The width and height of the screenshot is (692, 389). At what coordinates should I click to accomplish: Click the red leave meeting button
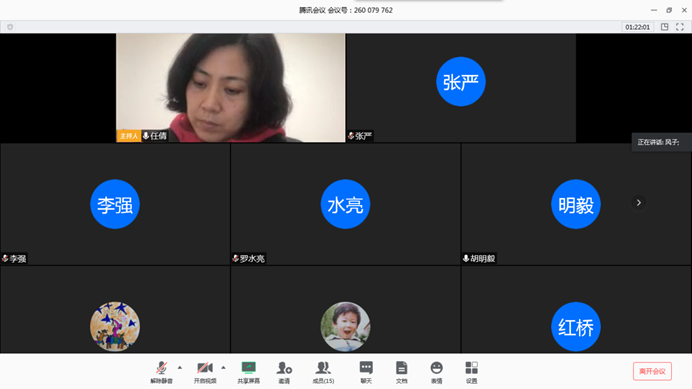pyautogui.click(x=652, y=371)
